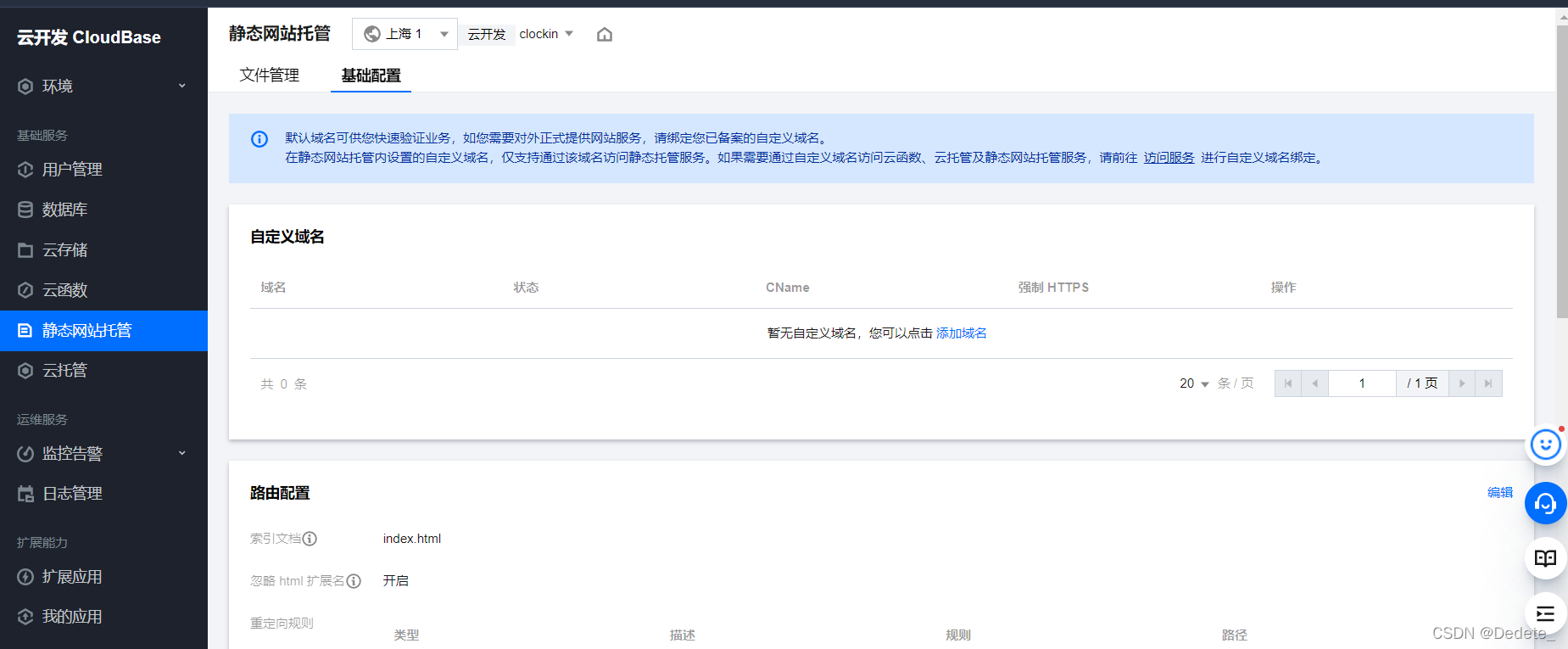Screen dimensions: 1568x649
Task: Click the 环境 sidebar icon
Action: tap(25, 87)
